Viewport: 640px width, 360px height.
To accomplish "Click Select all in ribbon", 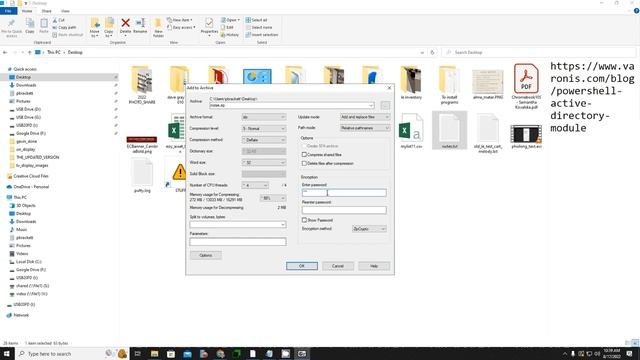I will point(256,20).
